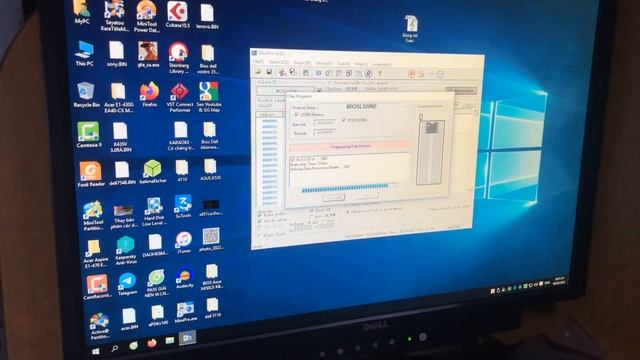Click the Start Addr field
Viewport: 640px width, 360px height.
[325, 123]
